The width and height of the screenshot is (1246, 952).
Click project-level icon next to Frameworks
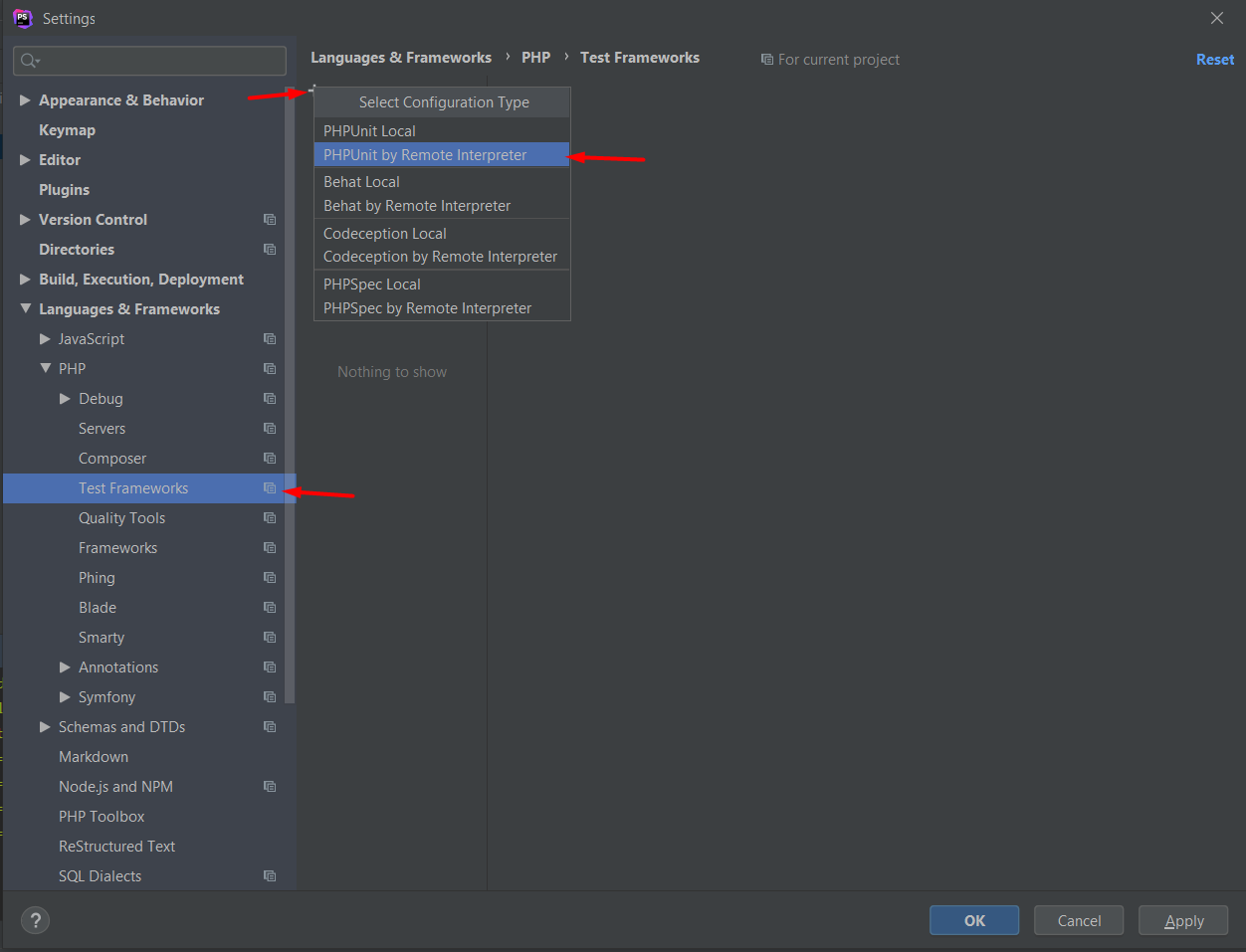pyautogui.click(x=270, y=547)
